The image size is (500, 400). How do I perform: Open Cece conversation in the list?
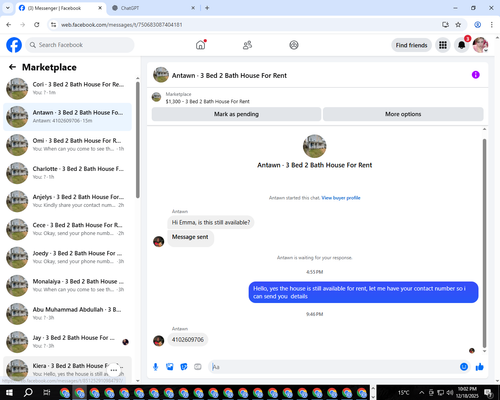coord(67,229)
